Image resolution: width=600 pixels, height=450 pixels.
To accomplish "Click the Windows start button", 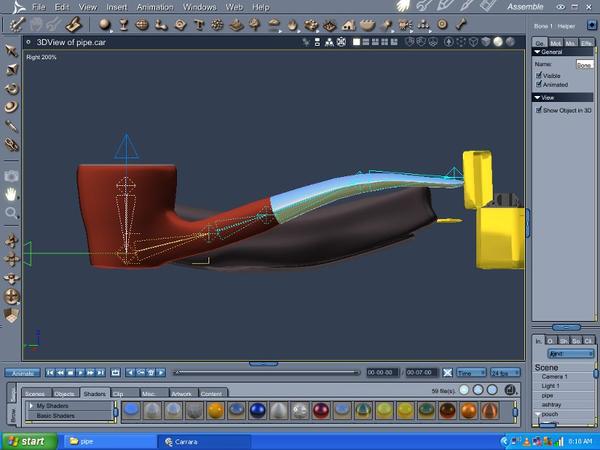I will tap(29, 442).
